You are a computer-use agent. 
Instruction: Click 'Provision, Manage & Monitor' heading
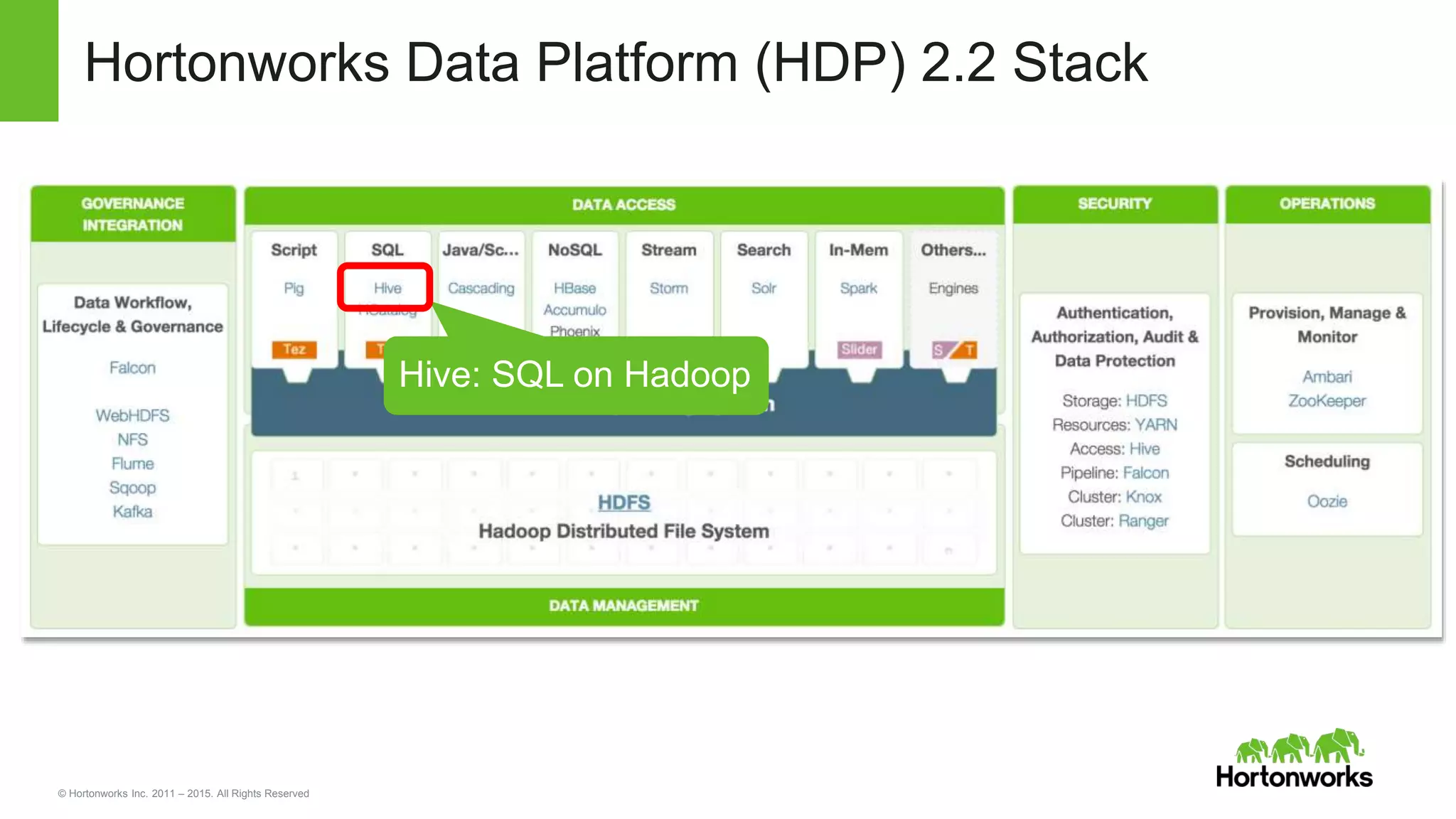tap(1327, 324)
